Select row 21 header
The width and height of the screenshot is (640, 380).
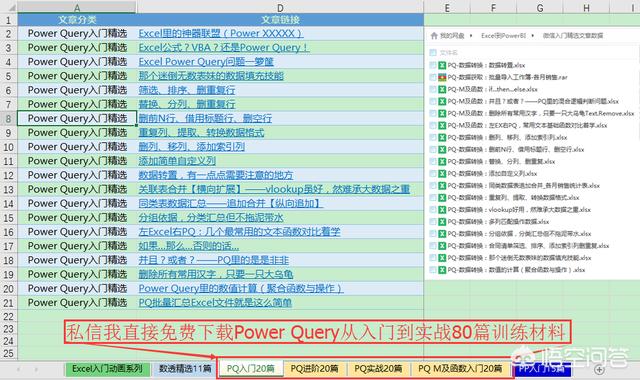point(9,303)
